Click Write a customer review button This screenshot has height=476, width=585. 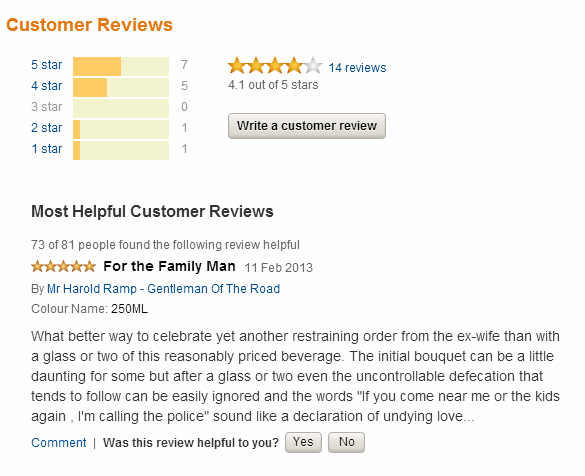tap(307, 126)
